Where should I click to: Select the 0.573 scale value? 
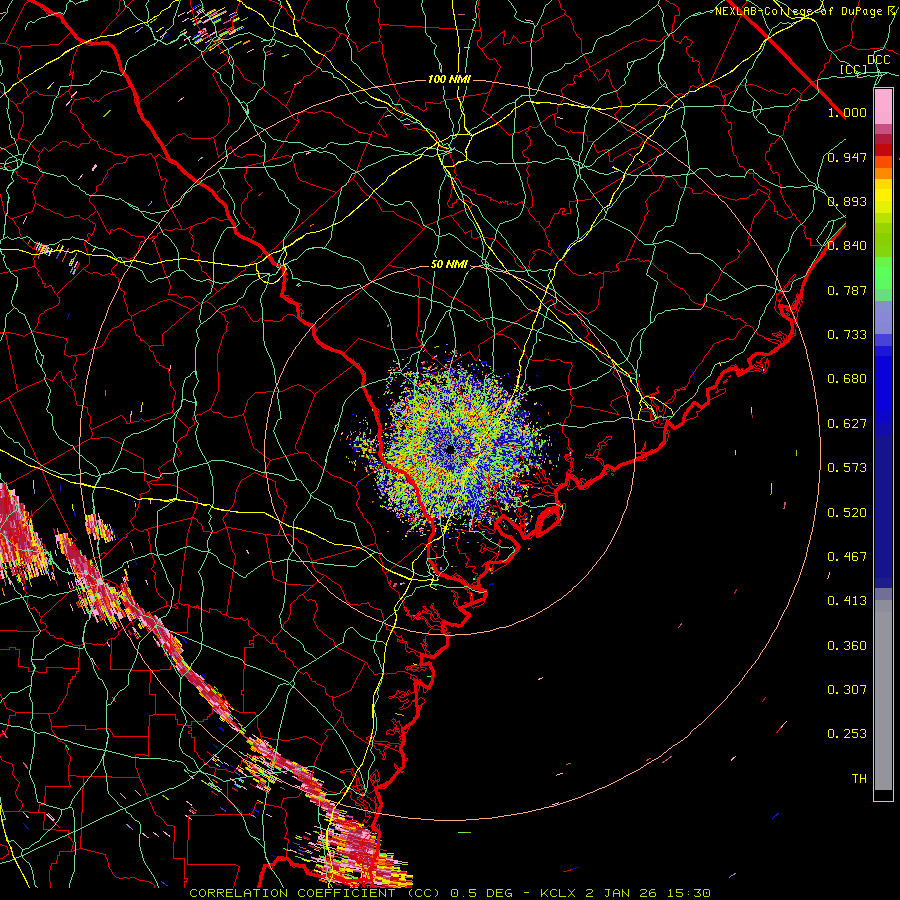847,468
